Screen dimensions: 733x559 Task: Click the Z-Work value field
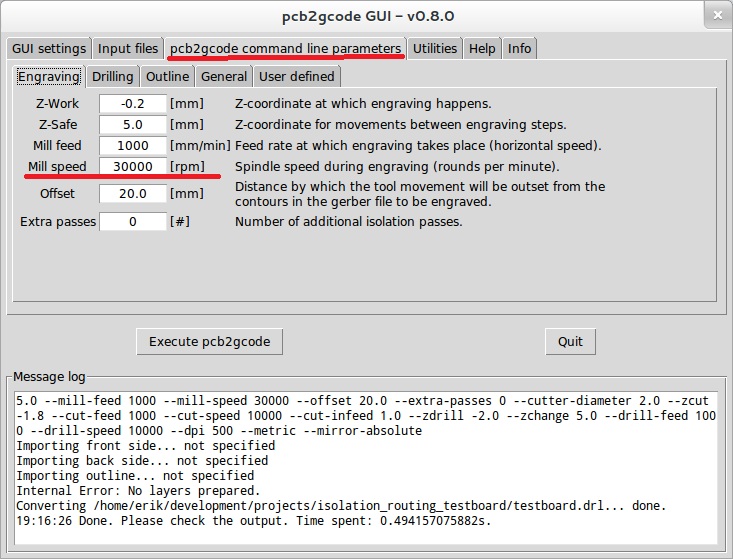[x=133, y=104]
